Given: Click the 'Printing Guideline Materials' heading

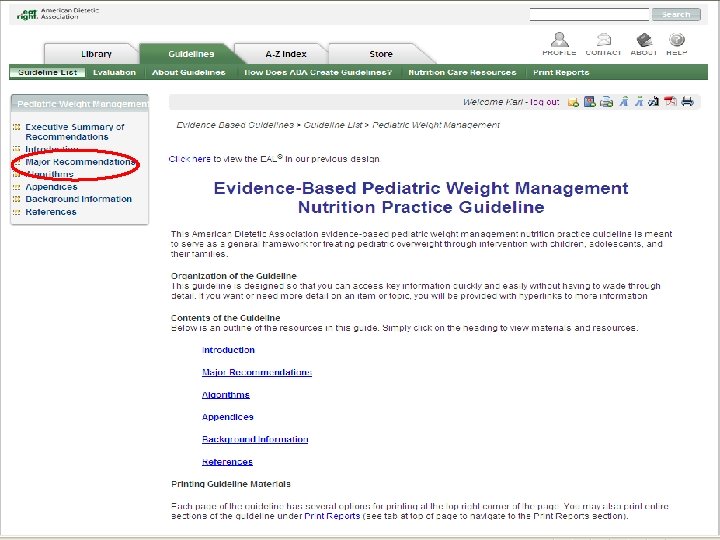Looking at the screenshot, I should click(231, 484).
